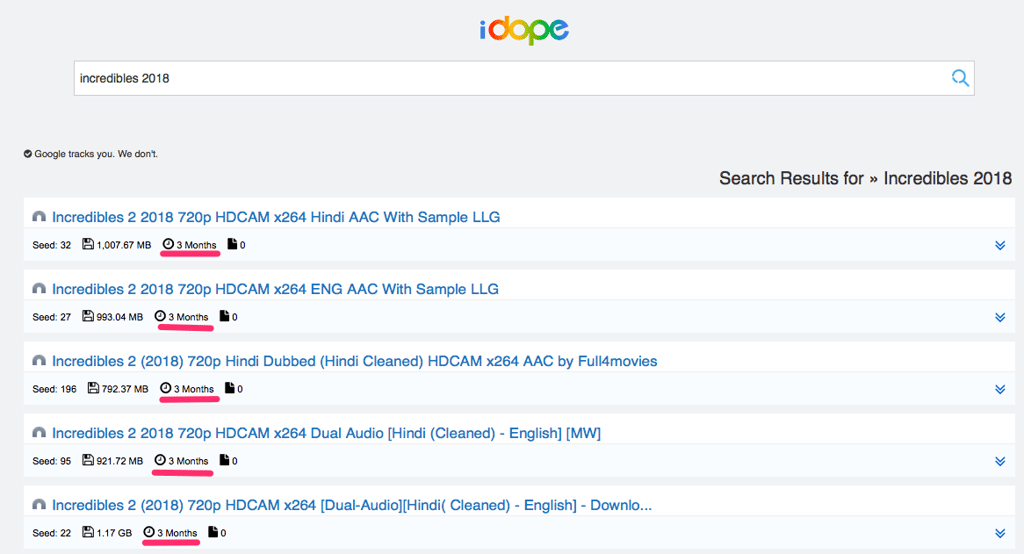Expand details for the 1.17 GB torrent
The height and width of the screenshot is (554, 1024).
tap(1000, 533)
